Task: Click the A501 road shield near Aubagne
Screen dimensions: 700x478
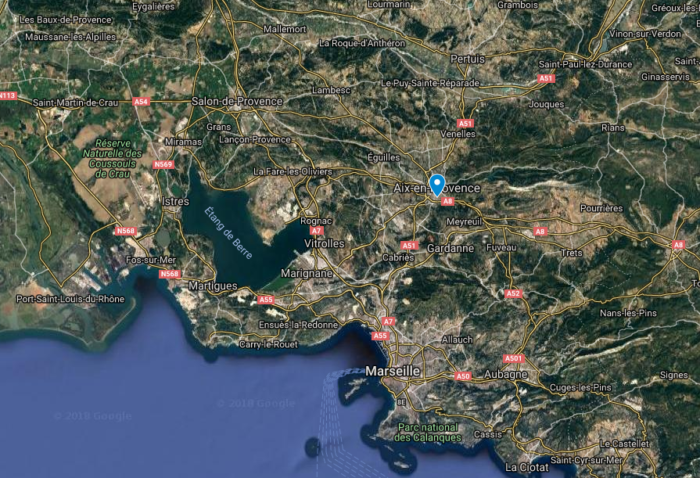Action: 513,358
